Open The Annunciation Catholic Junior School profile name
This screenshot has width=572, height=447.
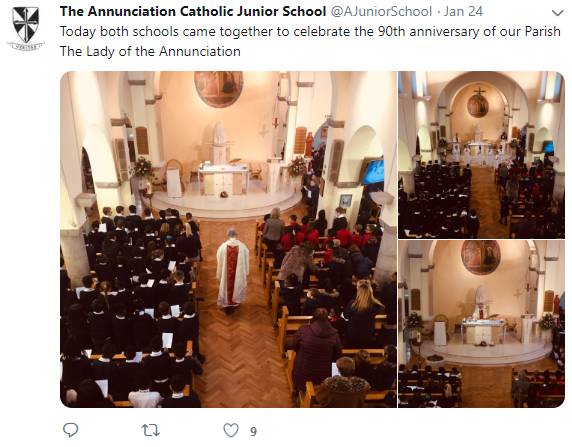tap(193, 11)
